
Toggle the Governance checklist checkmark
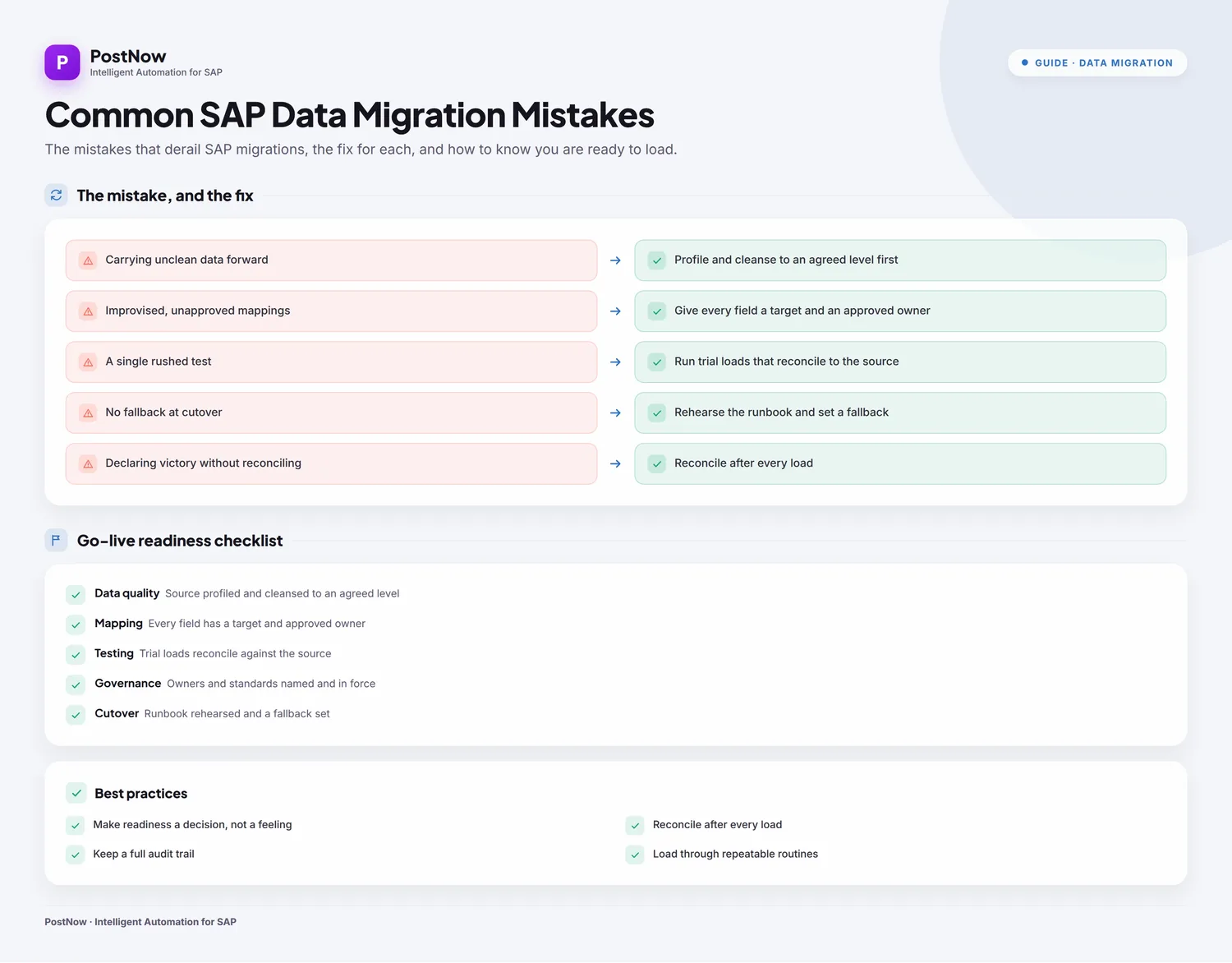(x=76, y=684)
